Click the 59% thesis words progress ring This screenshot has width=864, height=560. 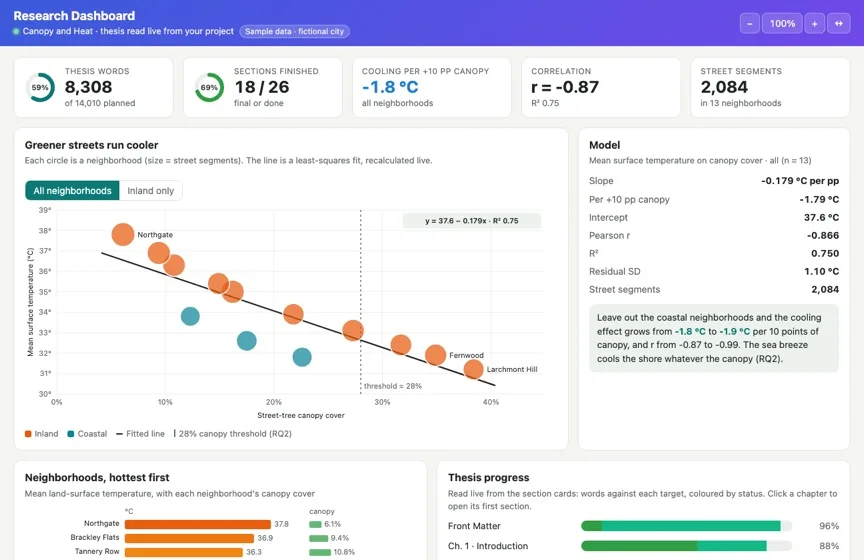(x=40, y=87)
